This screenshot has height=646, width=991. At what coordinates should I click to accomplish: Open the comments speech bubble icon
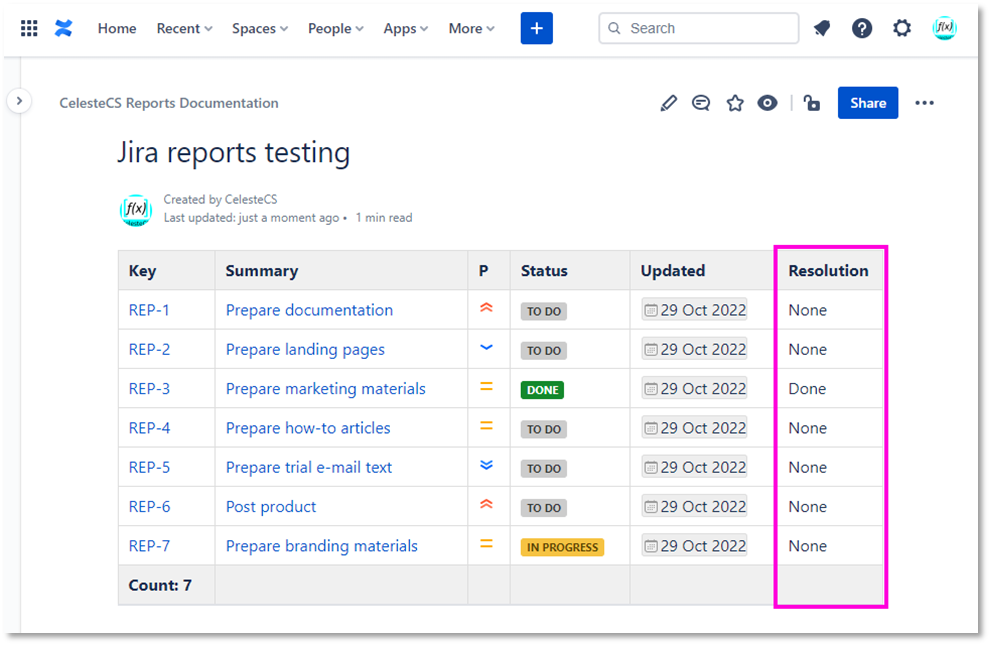[x=701, y=103]
